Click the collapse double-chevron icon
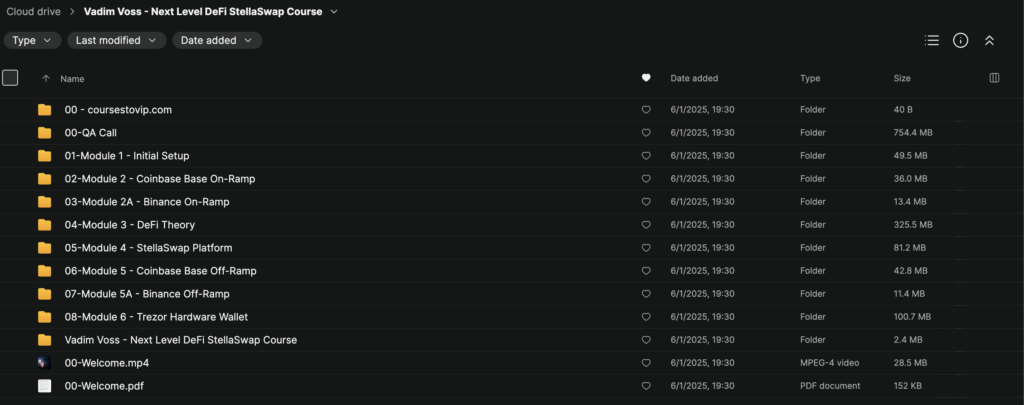1024x405 pixels. tap(989, 41)
